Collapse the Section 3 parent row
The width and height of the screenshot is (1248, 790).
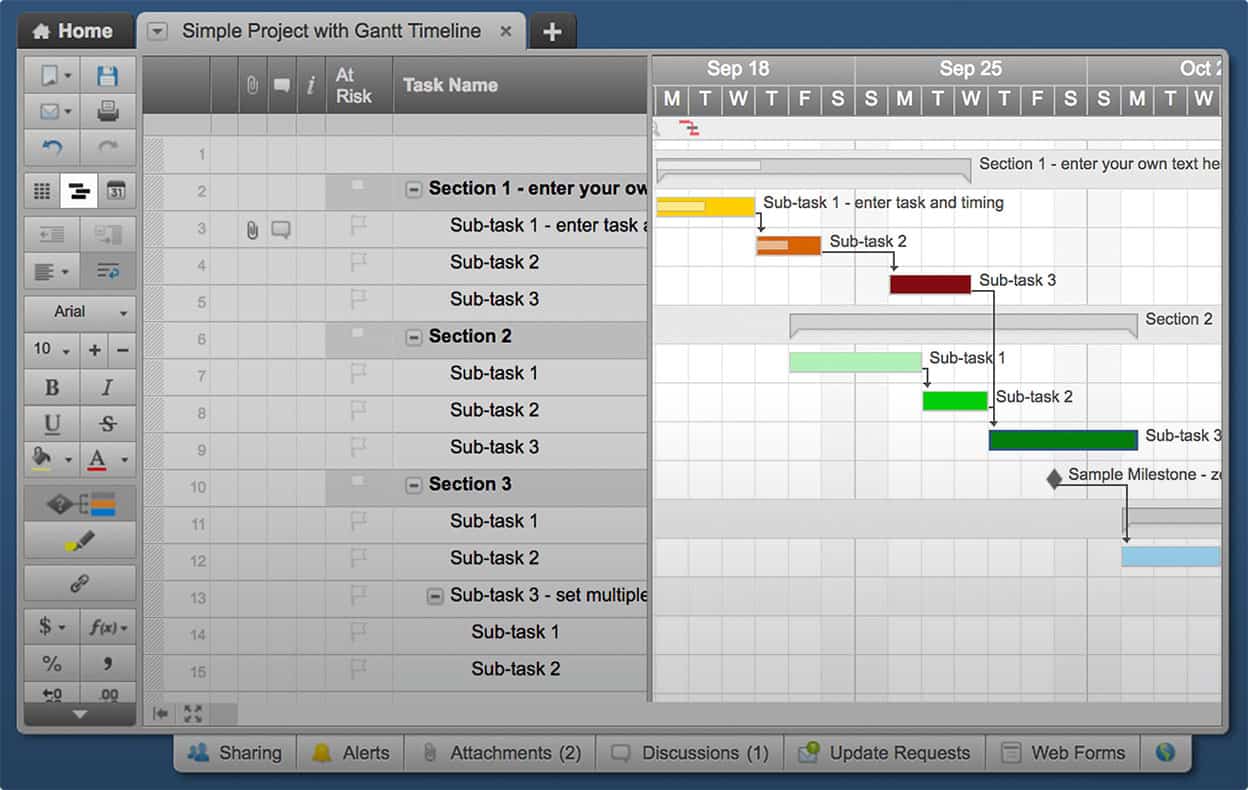[413, 486]
